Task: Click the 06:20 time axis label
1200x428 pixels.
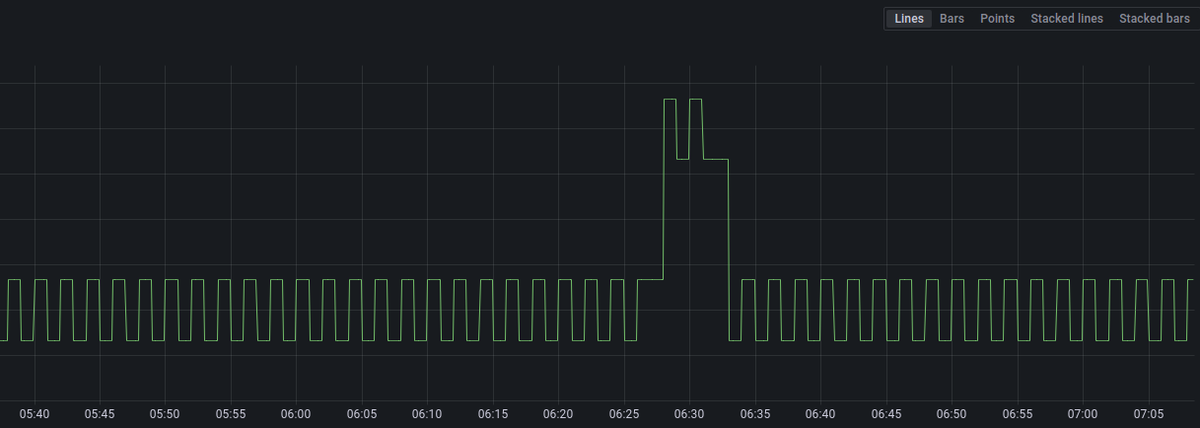Action: coord(558,414)
